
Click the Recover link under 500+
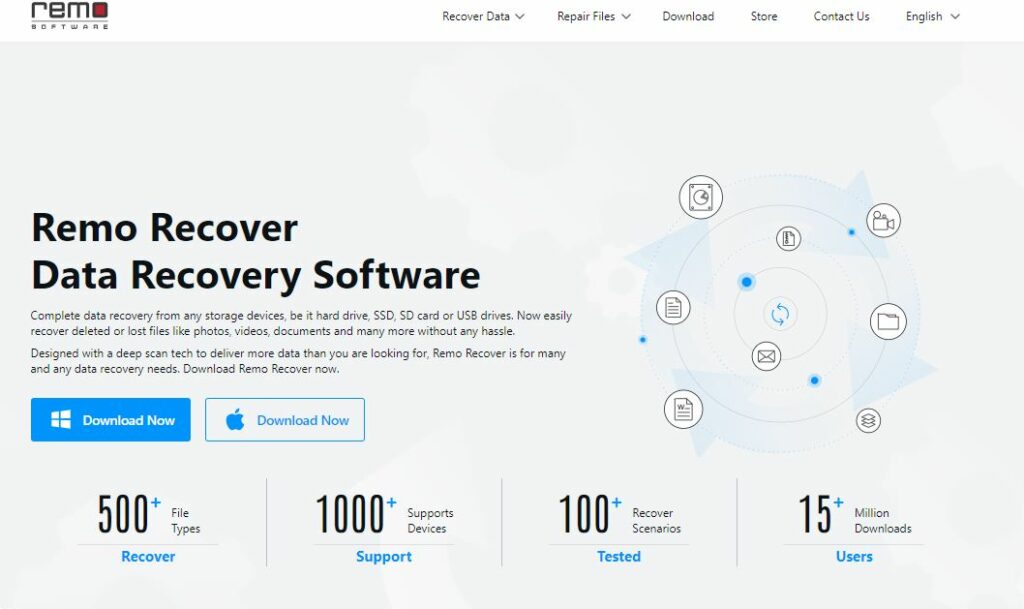click(148, 556)
